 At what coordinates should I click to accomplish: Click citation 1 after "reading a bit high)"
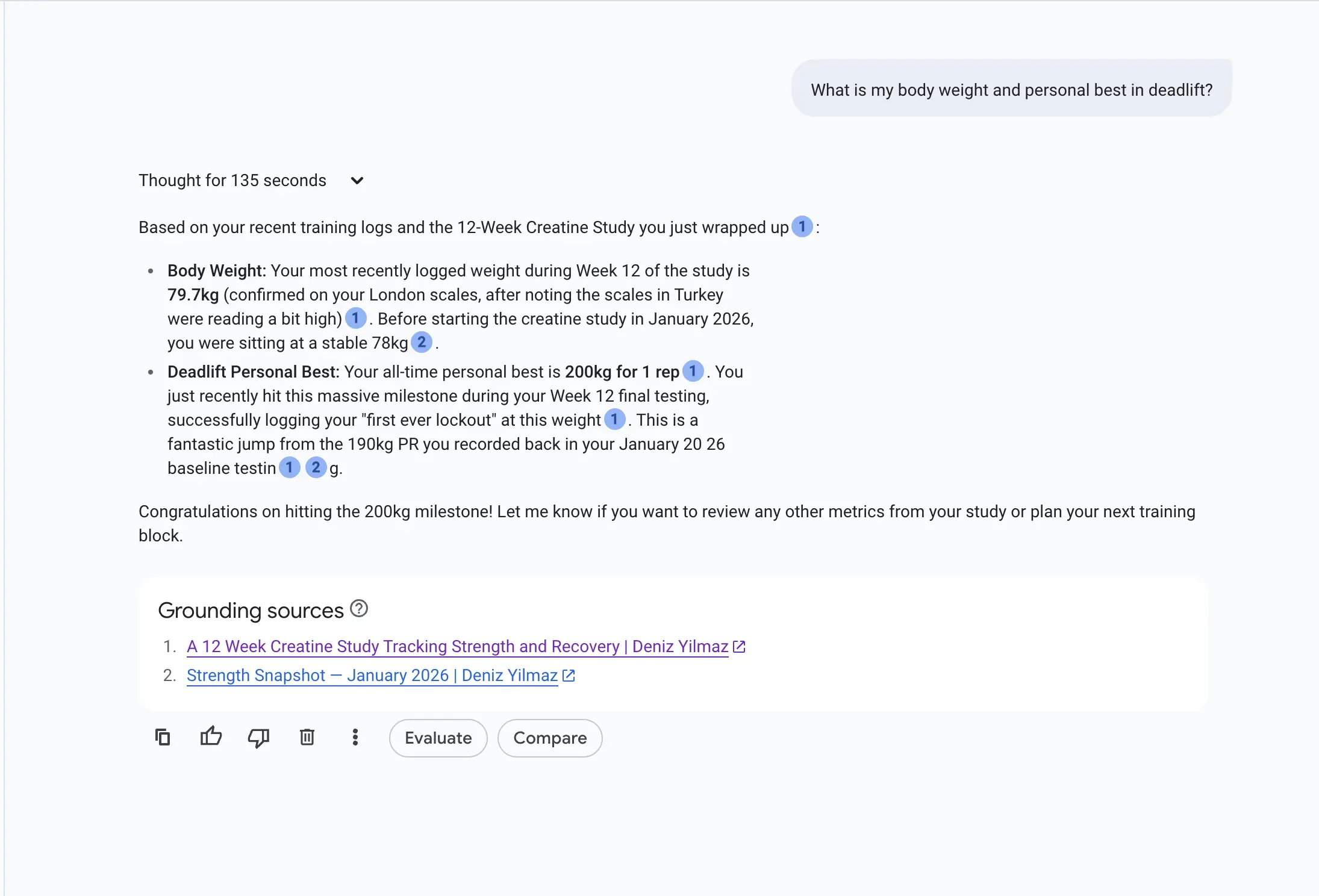click(355, 318)
